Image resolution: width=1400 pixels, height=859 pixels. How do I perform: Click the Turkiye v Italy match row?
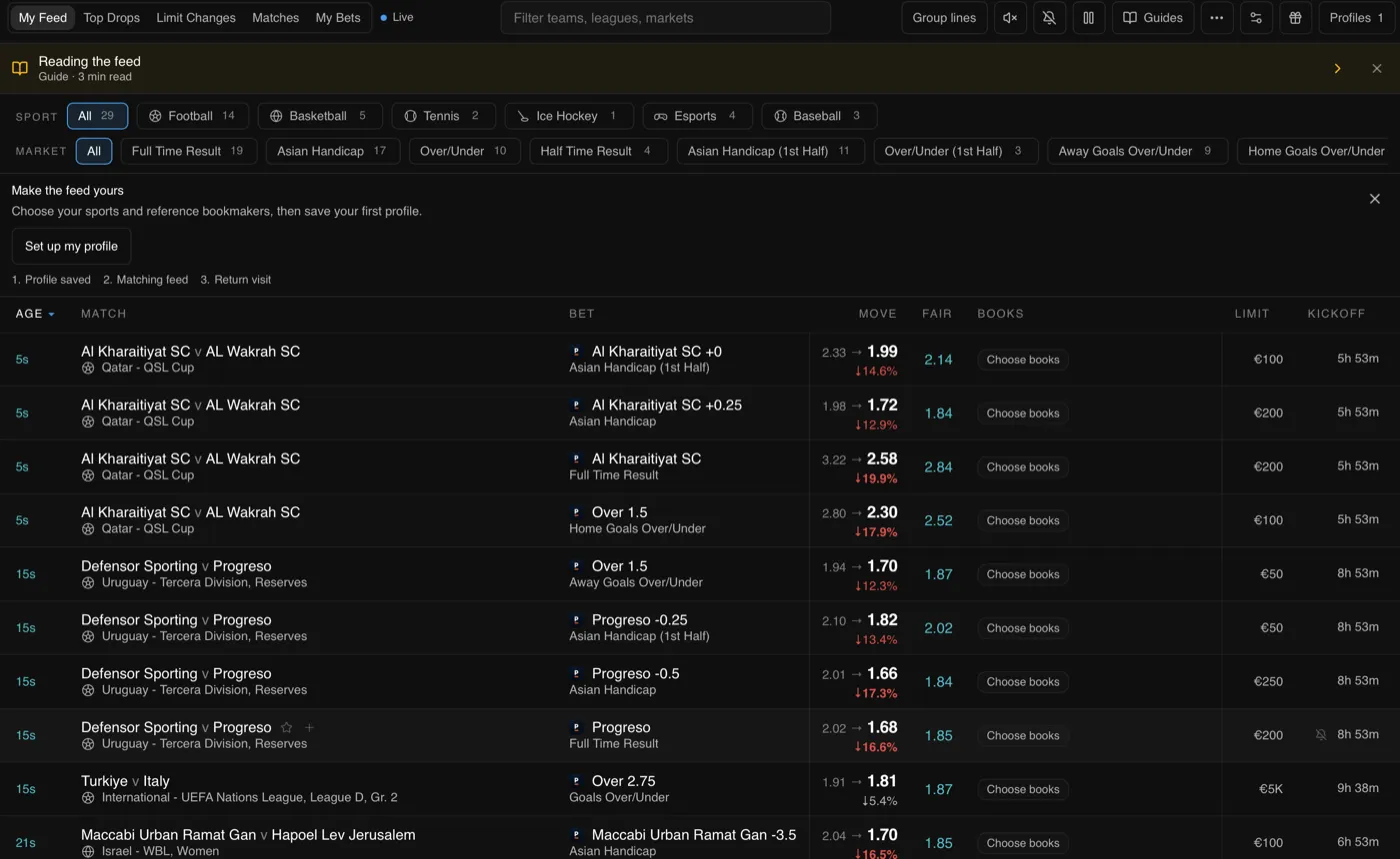coord(700,789)
